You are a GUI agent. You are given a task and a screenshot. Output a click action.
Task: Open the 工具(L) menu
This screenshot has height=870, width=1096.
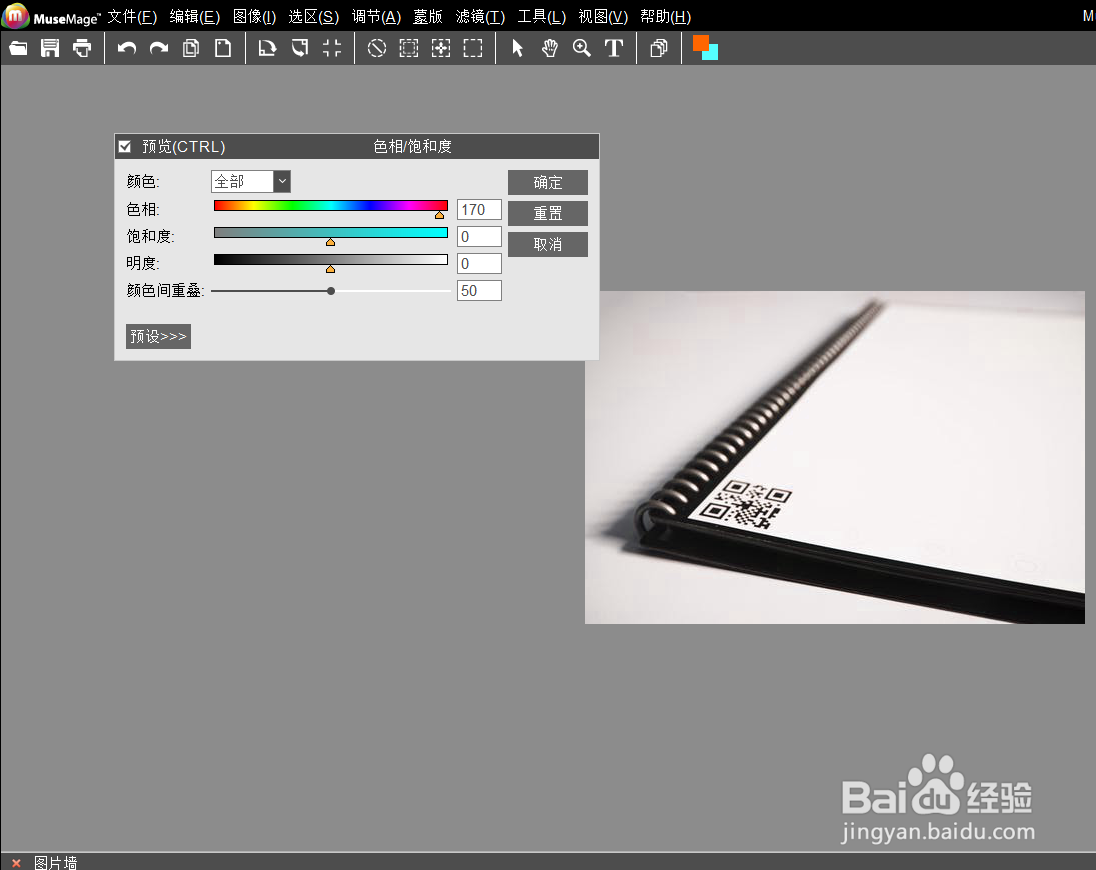542,17
